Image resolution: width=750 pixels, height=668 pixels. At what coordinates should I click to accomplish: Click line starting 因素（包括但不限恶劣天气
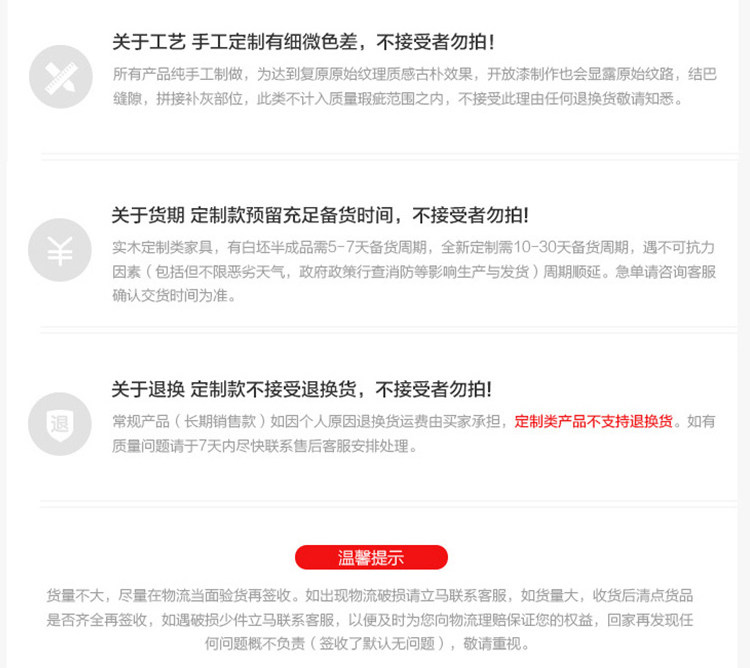point(414,272)
